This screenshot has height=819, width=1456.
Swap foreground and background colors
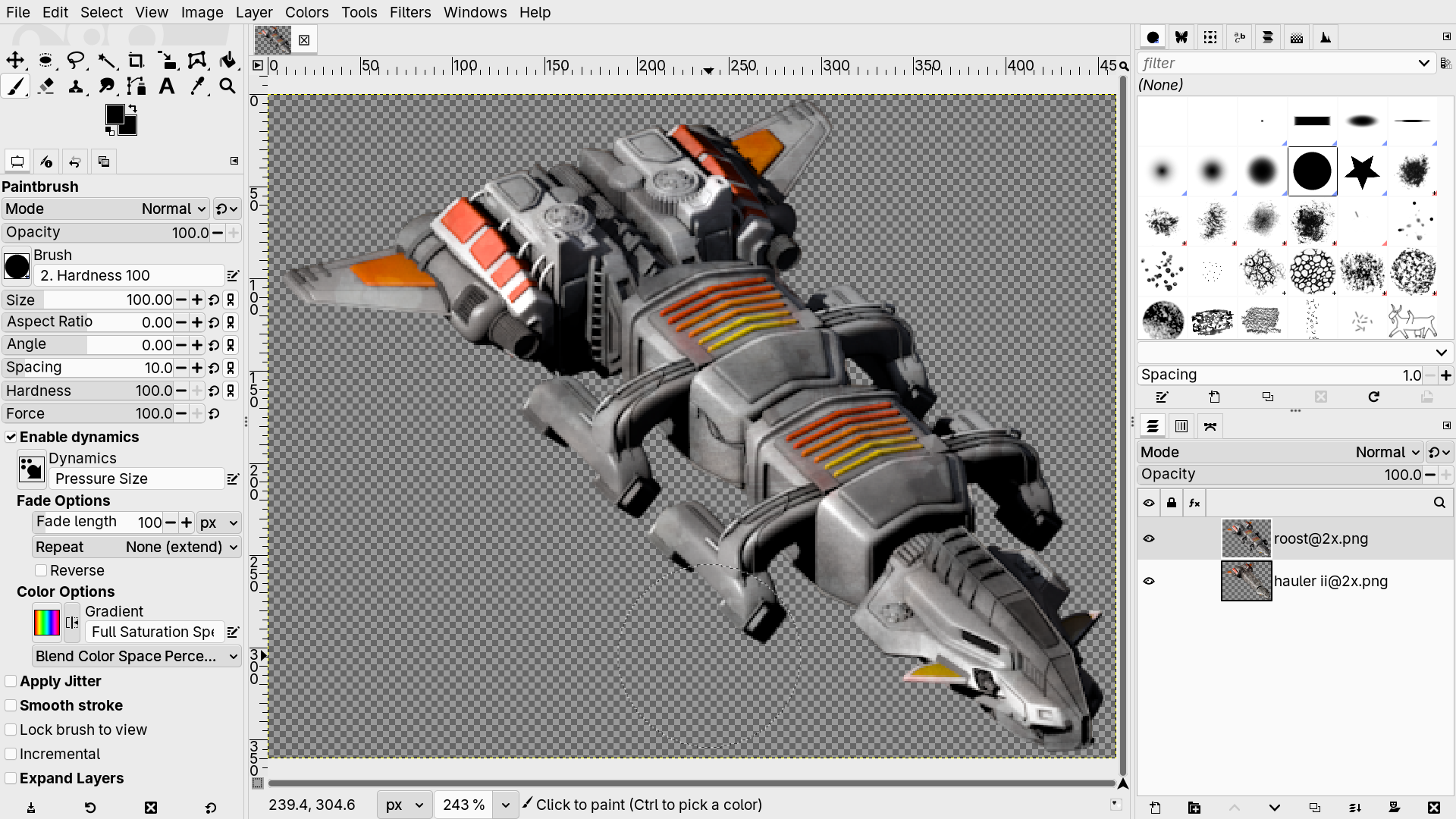(133, 108)
